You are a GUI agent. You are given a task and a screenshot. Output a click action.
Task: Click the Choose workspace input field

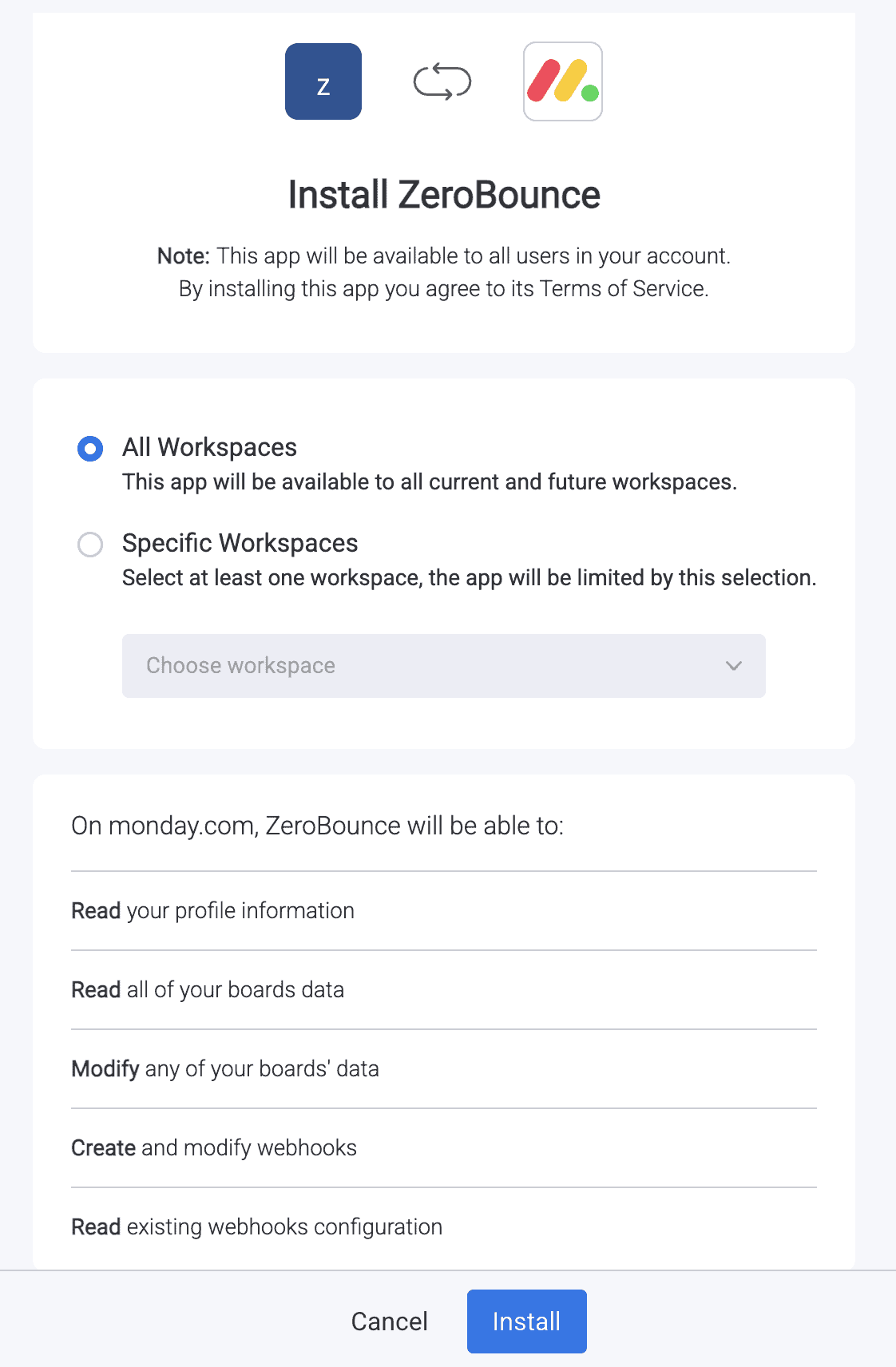click(x=319, y=666)
